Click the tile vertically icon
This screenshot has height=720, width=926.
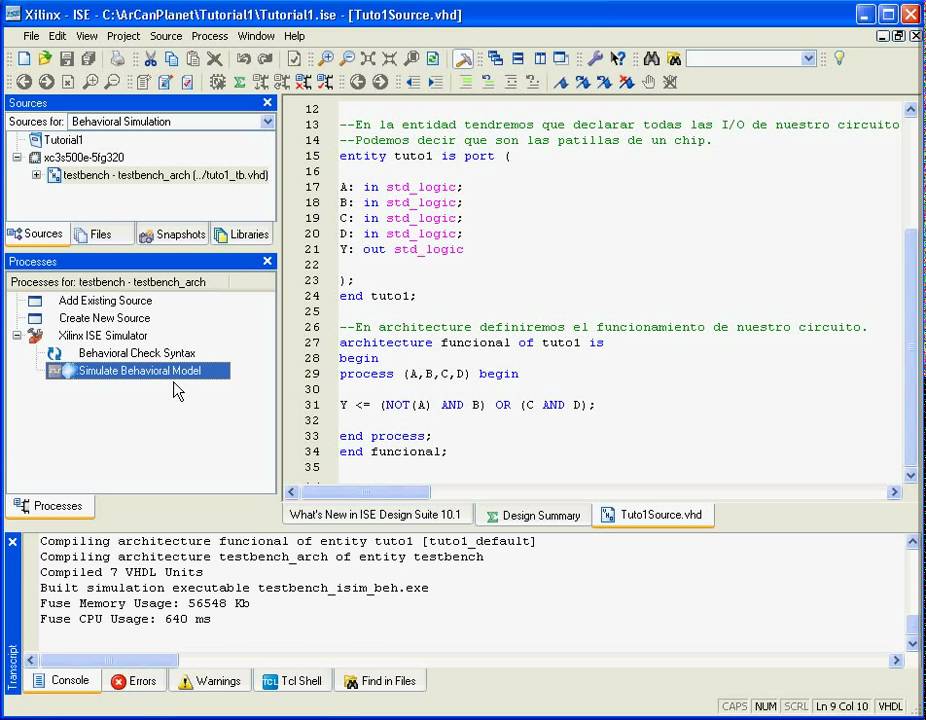[x=540, y=58]
